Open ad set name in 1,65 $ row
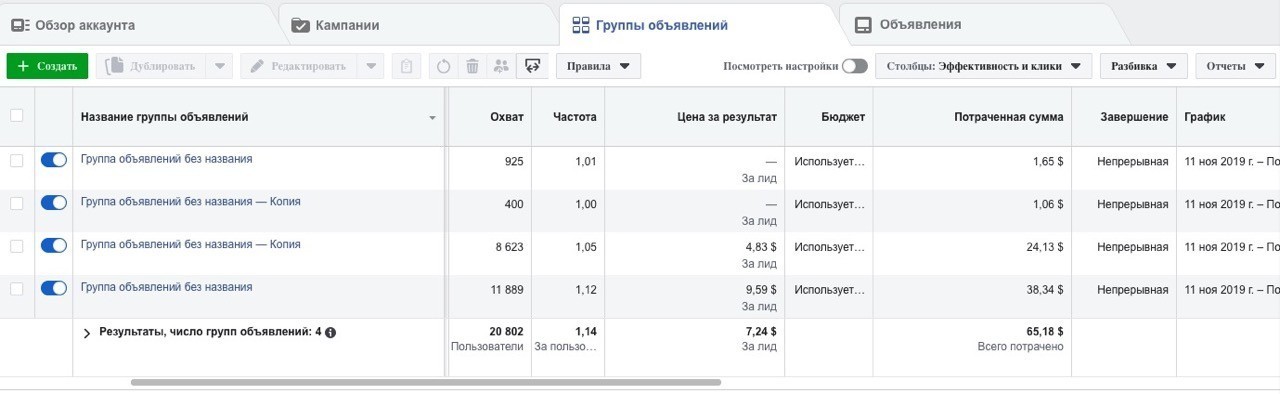The image size is (1280, 394). point(166,159)
